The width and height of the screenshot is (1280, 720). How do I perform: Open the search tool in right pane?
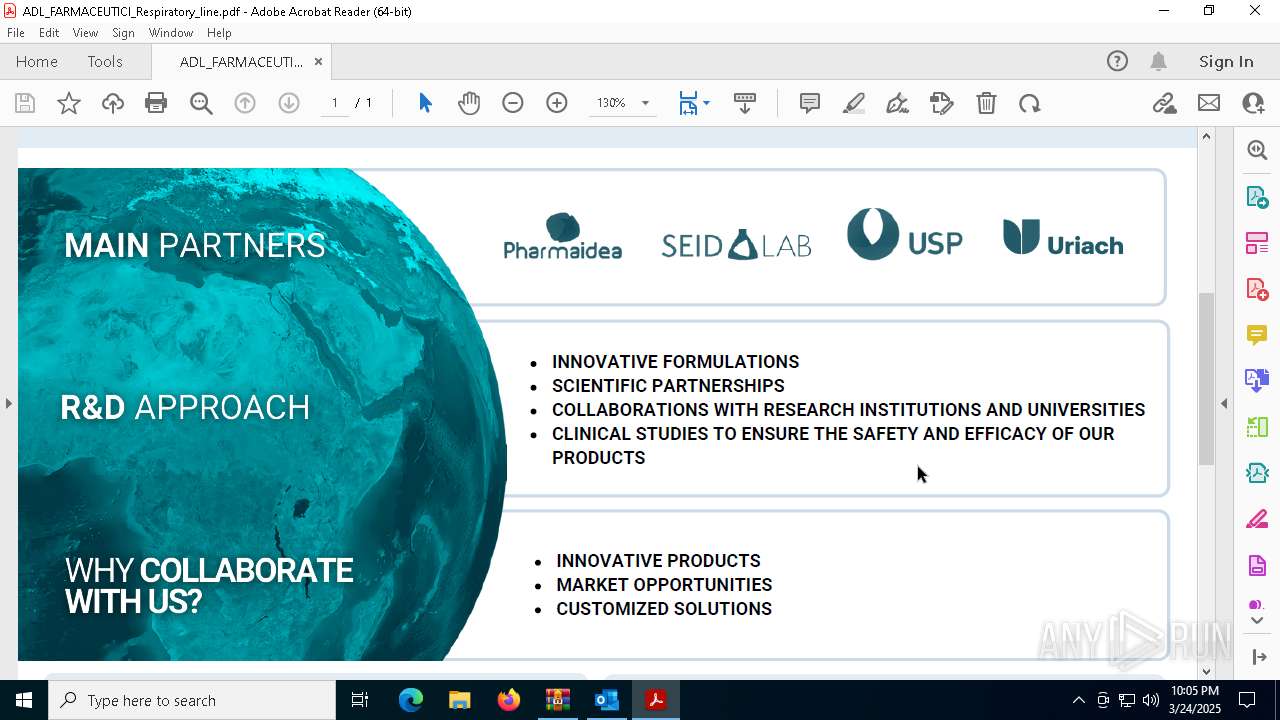point(1257,150)
